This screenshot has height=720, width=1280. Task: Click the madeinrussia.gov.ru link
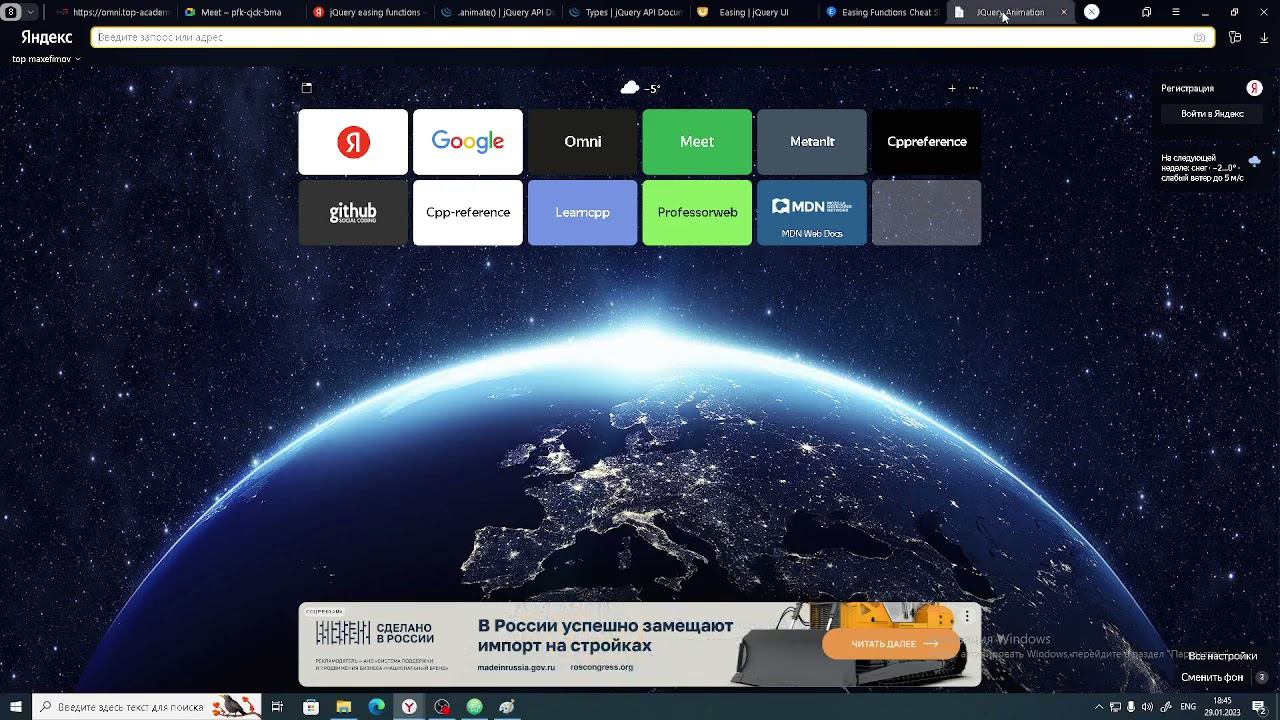click(516, 667)
